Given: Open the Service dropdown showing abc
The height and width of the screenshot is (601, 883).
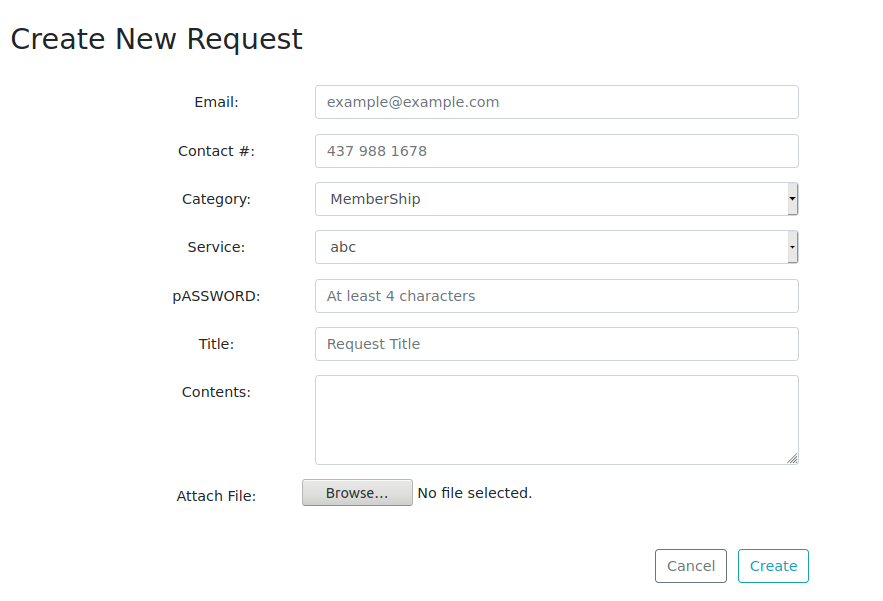Looking at the screenshot, I should pos(556,247).
